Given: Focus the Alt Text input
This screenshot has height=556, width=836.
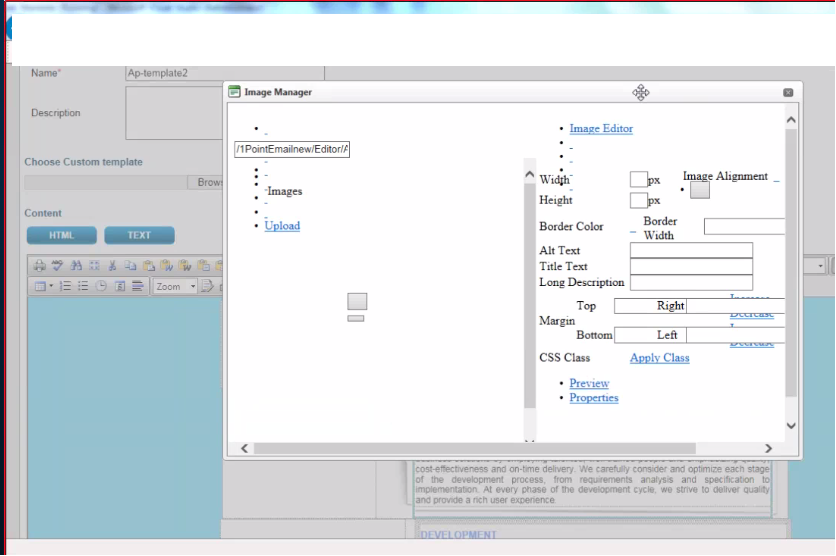Looking at the screenshot, I should tap(691, 250).
